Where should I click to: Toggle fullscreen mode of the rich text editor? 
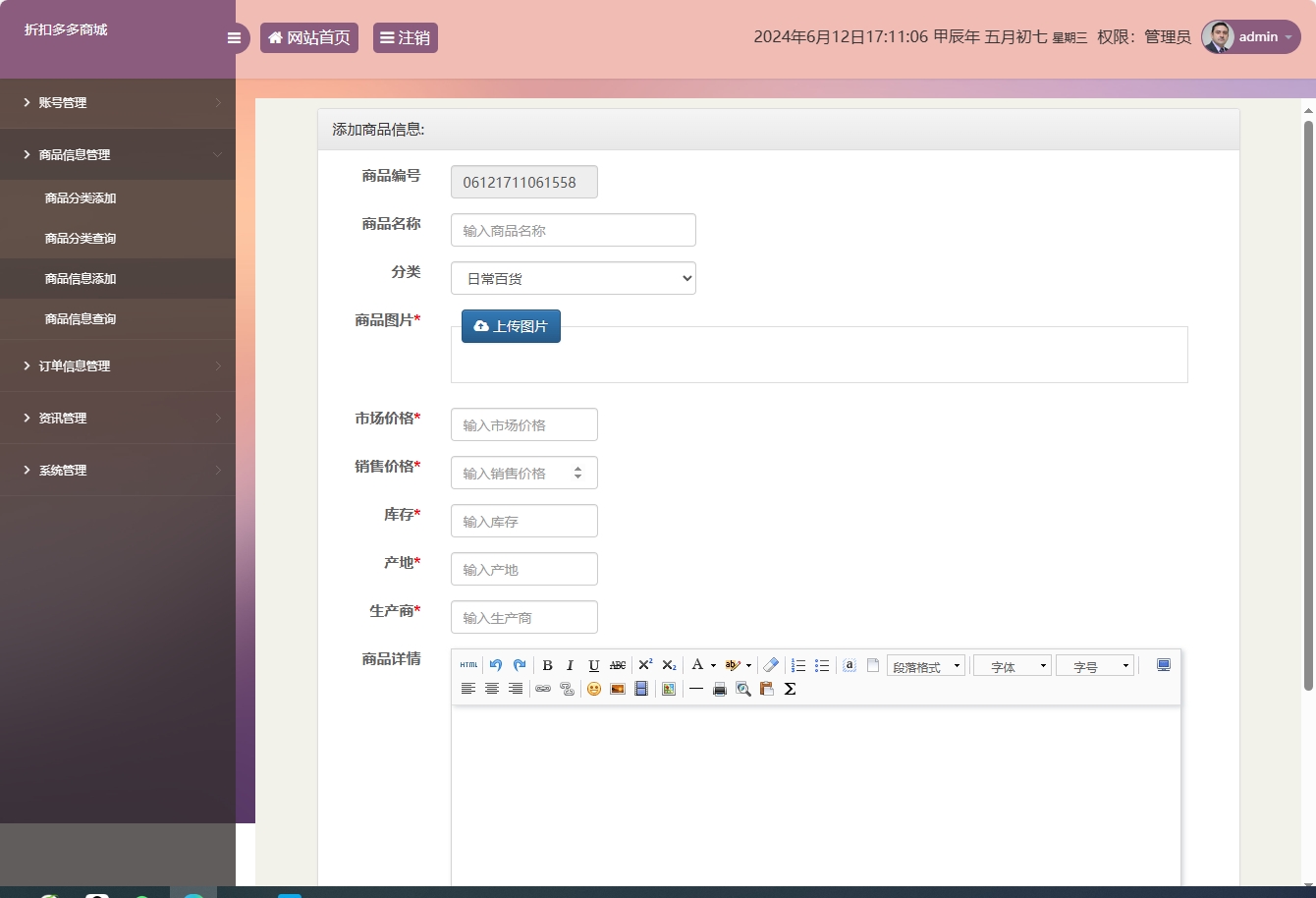pyautogui.click(x=1163, y=665)
